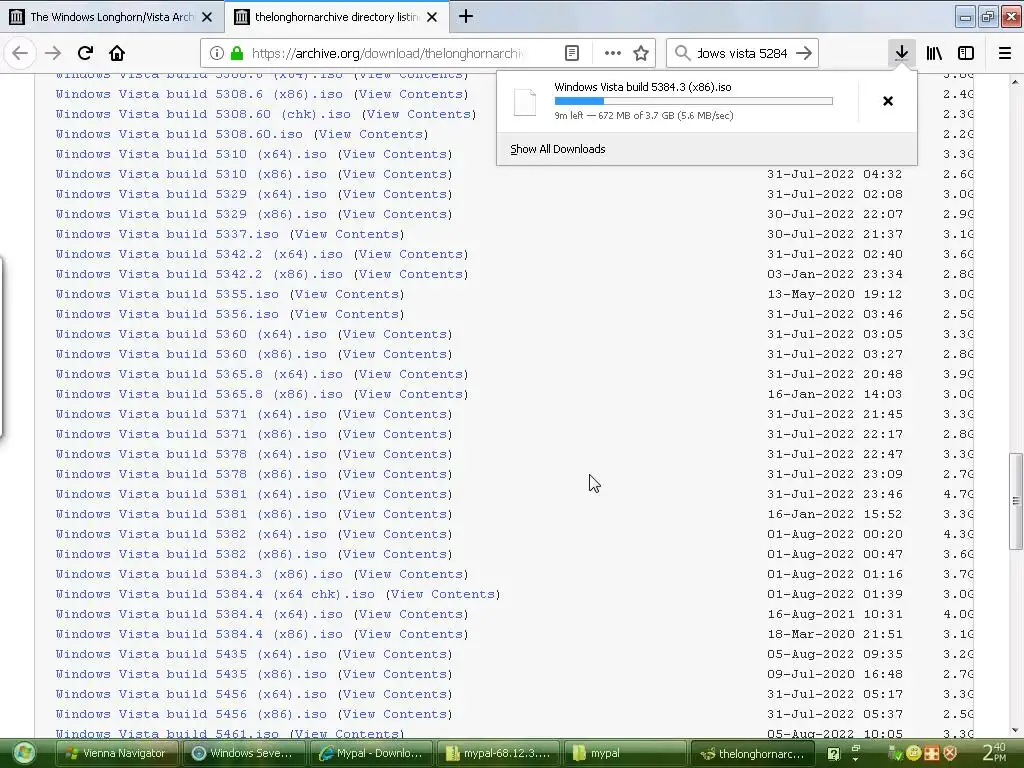View Contents of build 5435 (x86).iso

pos(394,675)
